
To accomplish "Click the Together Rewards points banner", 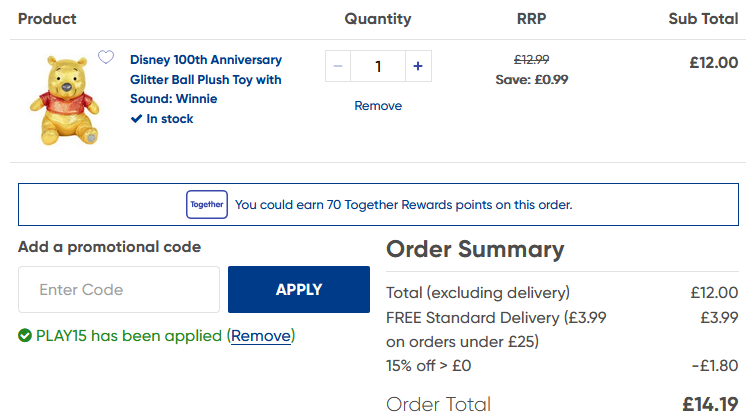I will pos(378,204).
